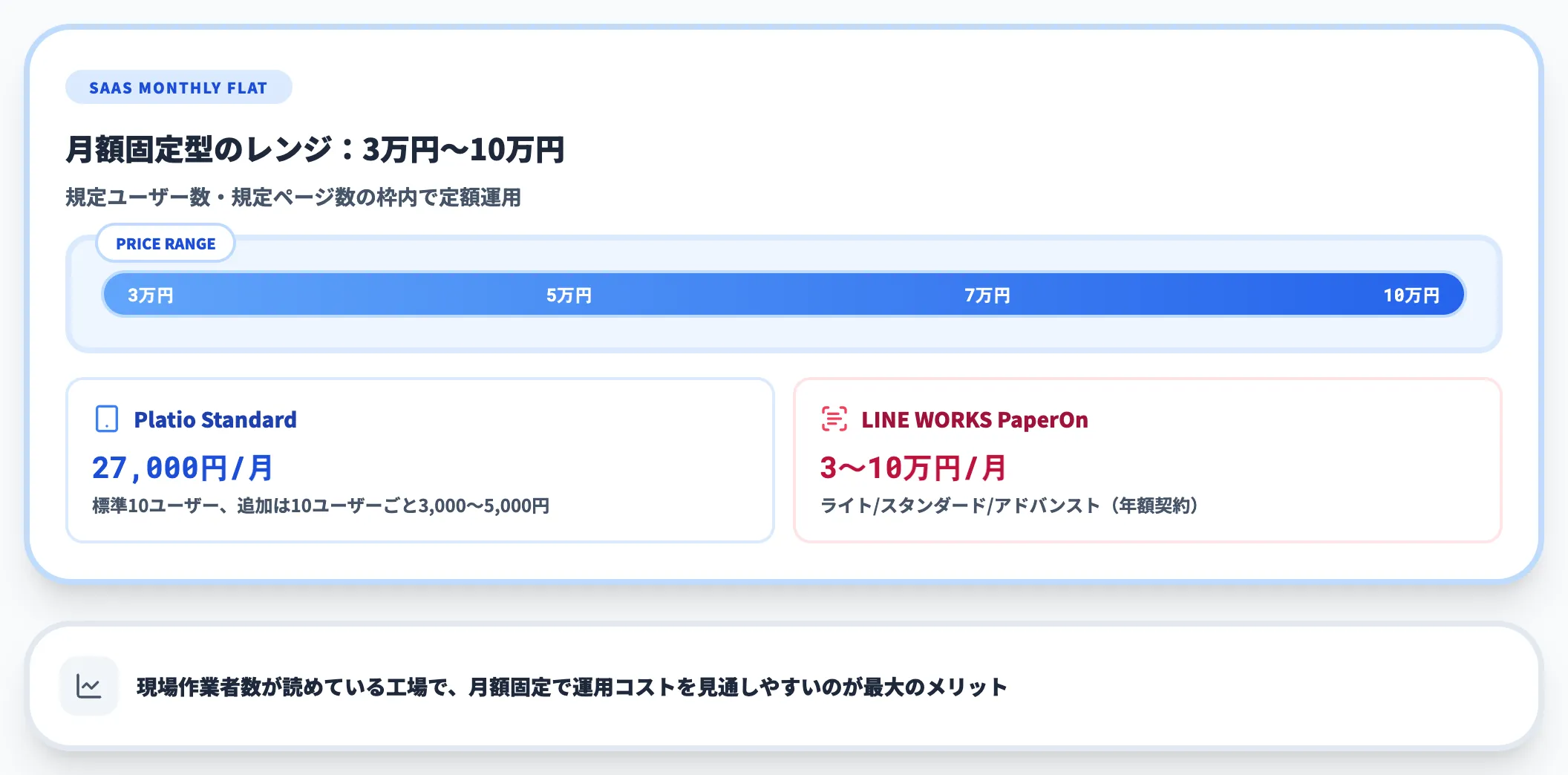This screenshot has height=775, width=1568.
Task: Click the 3万円 mark on price bar
Action: 151,295
